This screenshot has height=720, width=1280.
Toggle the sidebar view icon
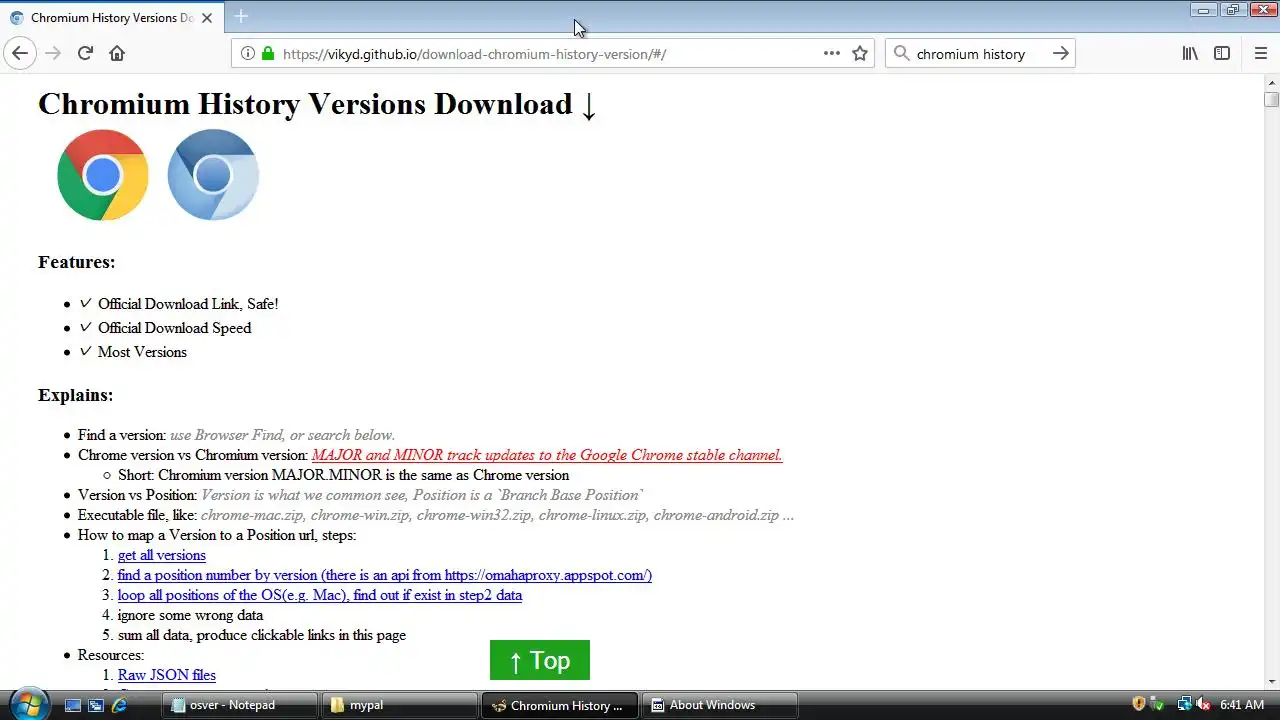coord(1222,53)
